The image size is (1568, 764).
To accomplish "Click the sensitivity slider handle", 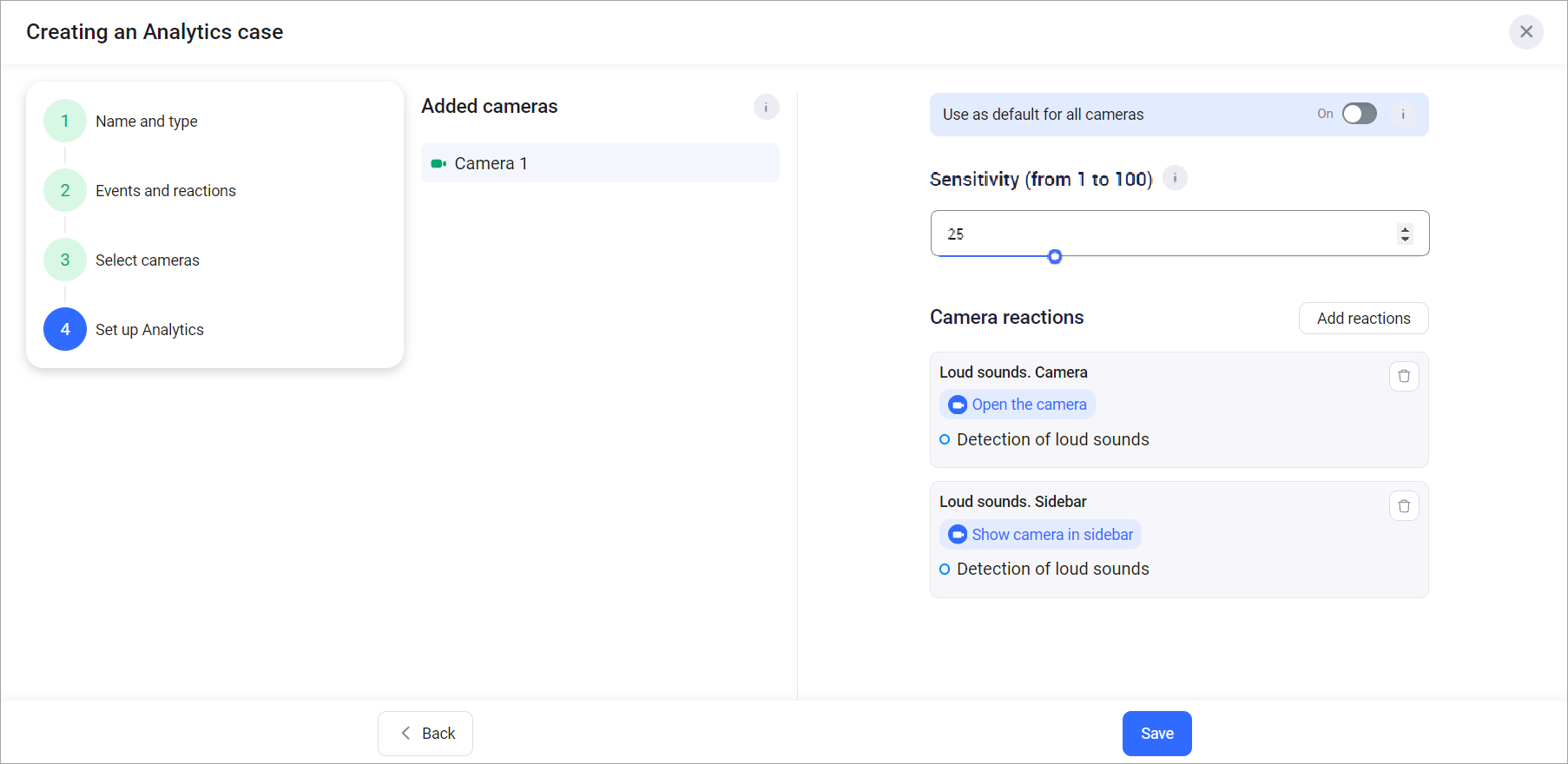I will click(x=1055, y=256).
